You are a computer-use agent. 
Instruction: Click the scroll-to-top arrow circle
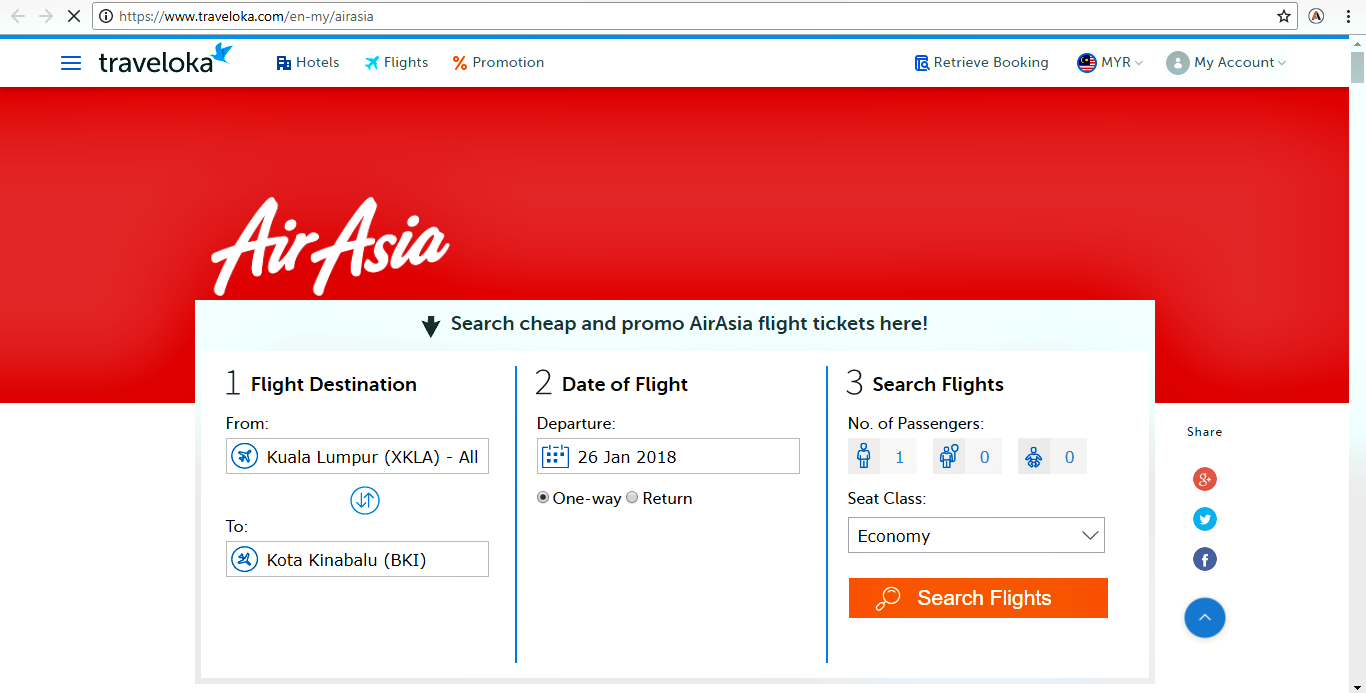click(x=1204, y=618)
